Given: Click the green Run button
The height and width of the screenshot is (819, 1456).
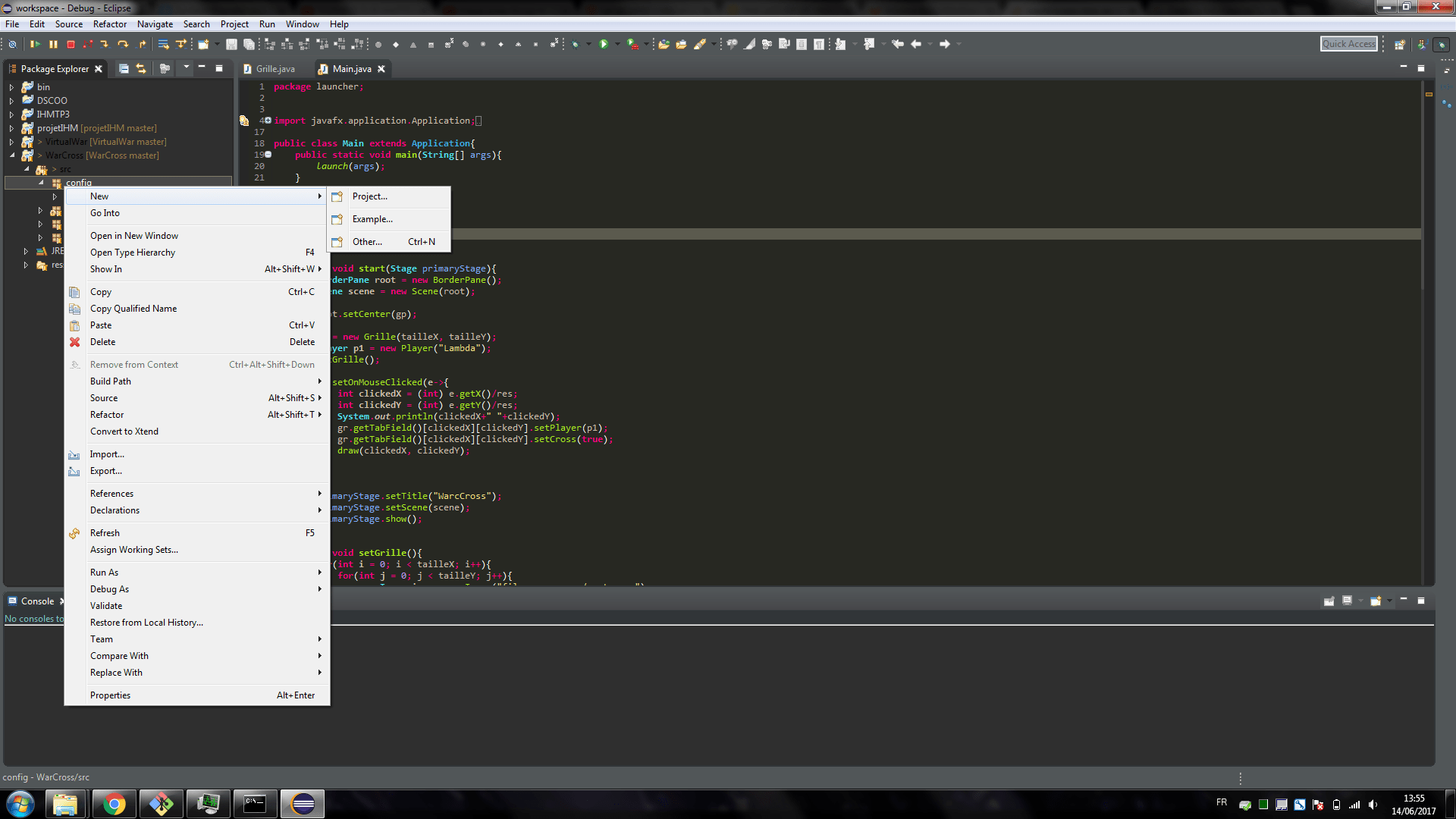Looking at the screenshot, I should tap(604, 44).
